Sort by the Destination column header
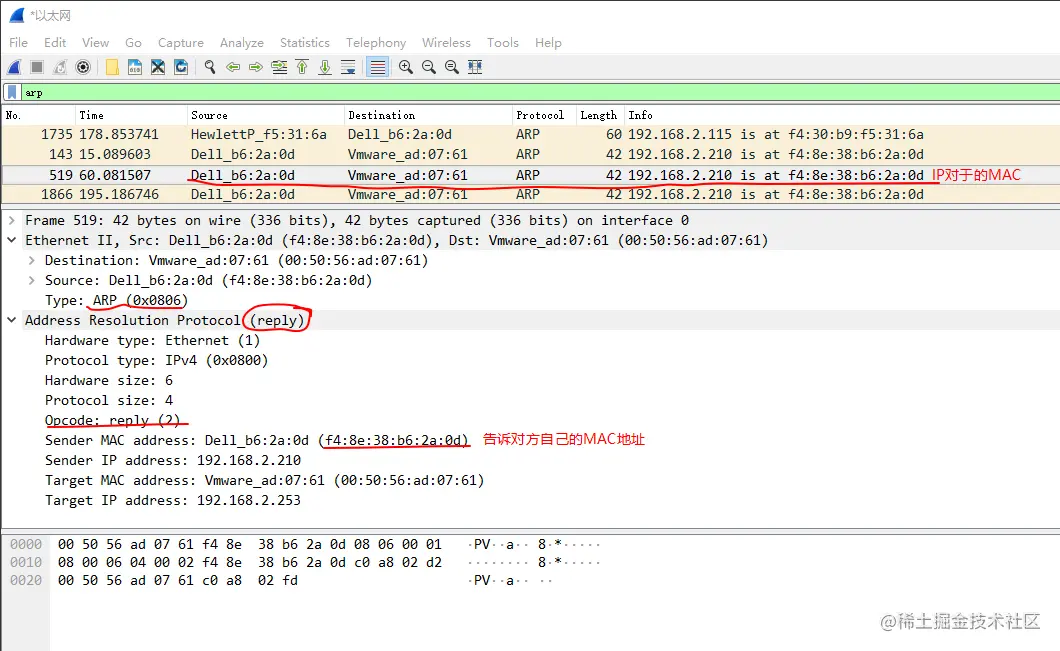This screenshot has height=651, width=1060. coord(429,116)
